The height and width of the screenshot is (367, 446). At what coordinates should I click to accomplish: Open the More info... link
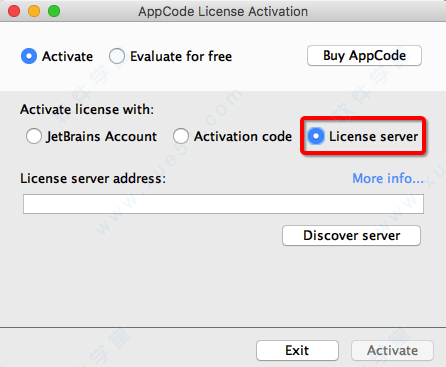(x=388, y=178)
